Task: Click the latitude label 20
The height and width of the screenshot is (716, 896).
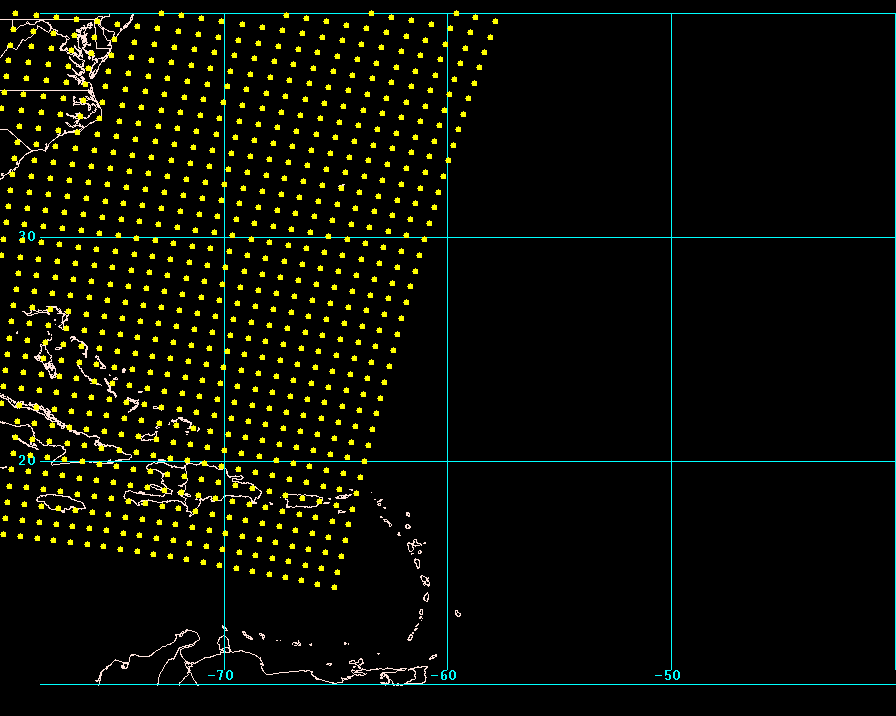Action: 28,460
